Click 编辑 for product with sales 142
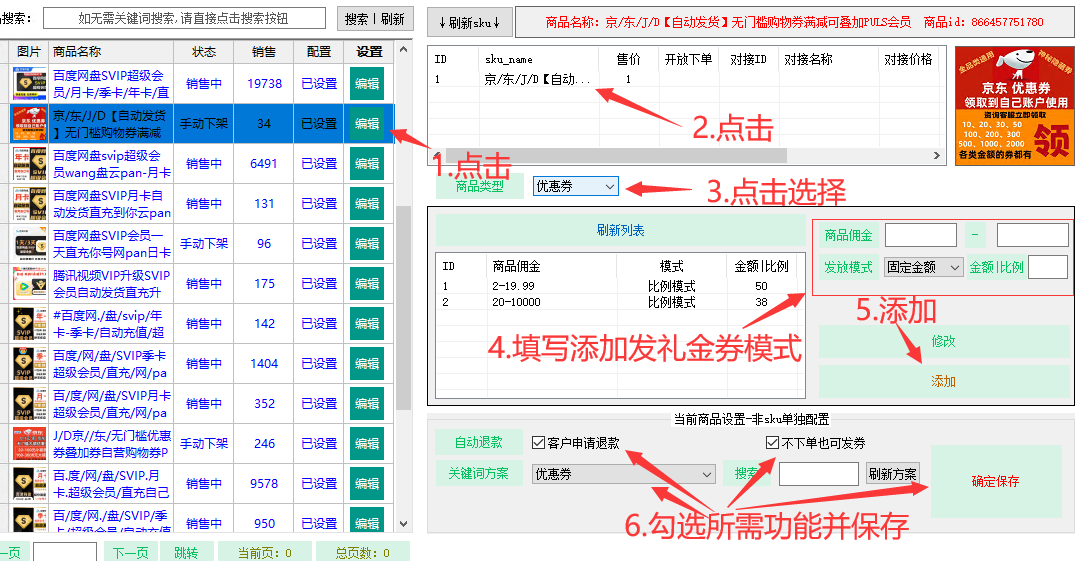Viewport: 1078px width, 561px height. coord(366,323)
